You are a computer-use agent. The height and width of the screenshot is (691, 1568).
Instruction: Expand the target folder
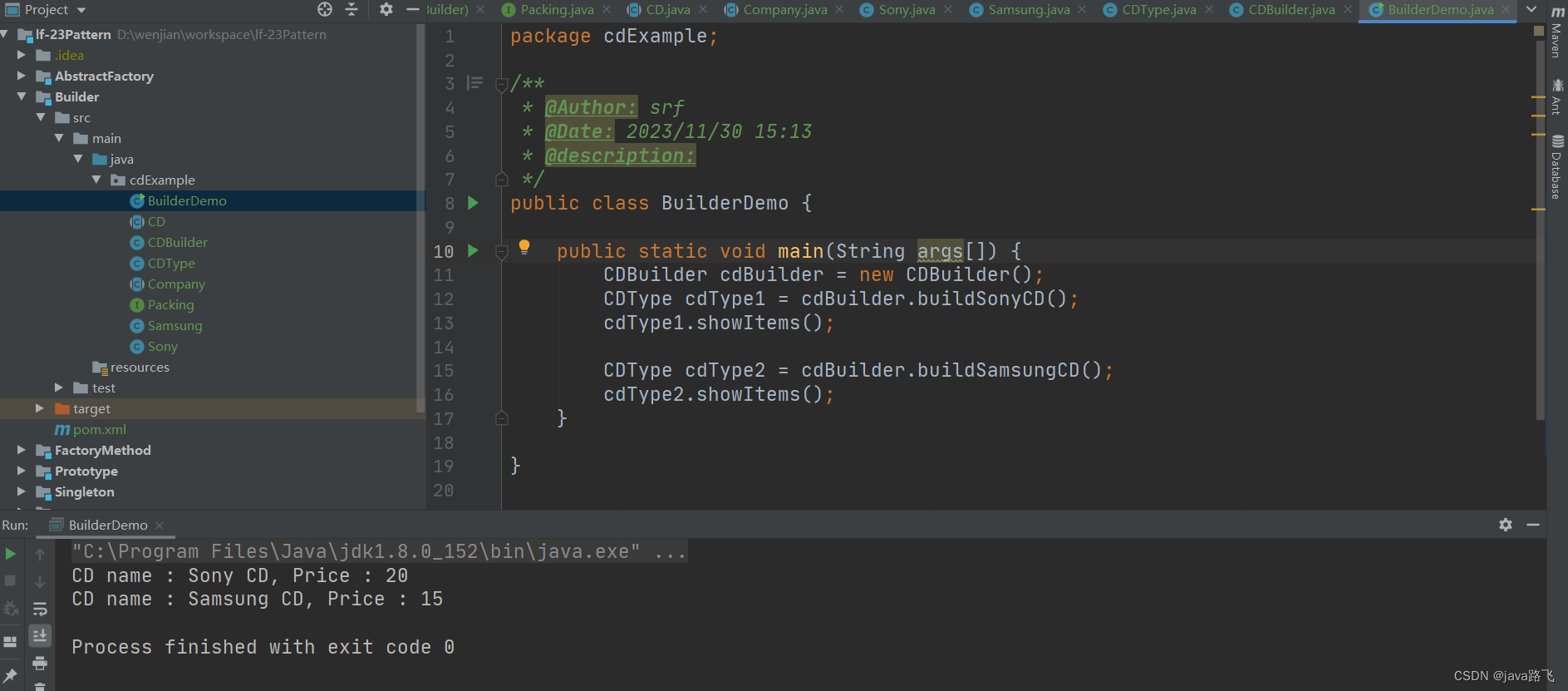(x=40, y=408)
